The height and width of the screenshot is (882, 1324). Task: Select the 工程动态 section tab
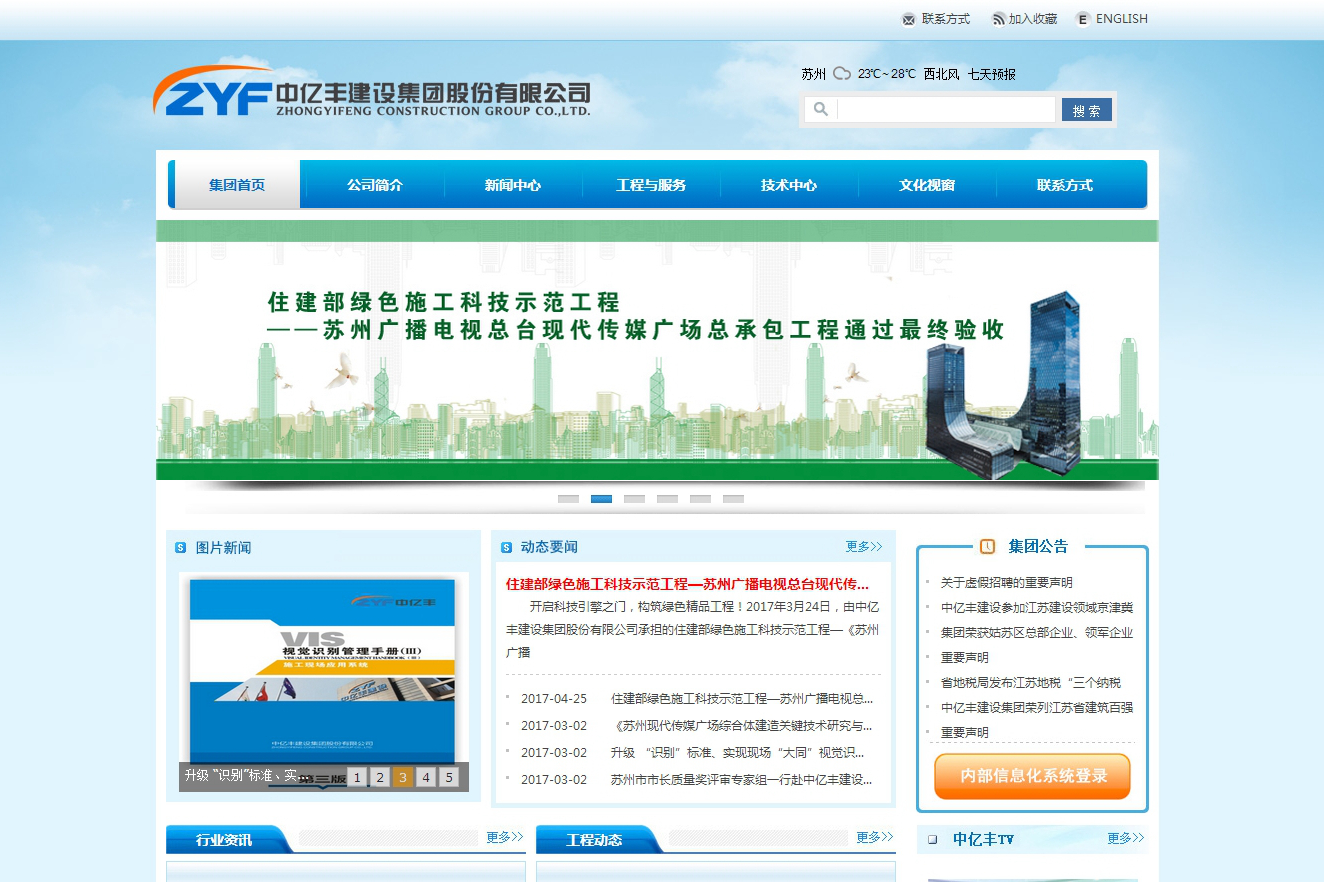[594, 840]
